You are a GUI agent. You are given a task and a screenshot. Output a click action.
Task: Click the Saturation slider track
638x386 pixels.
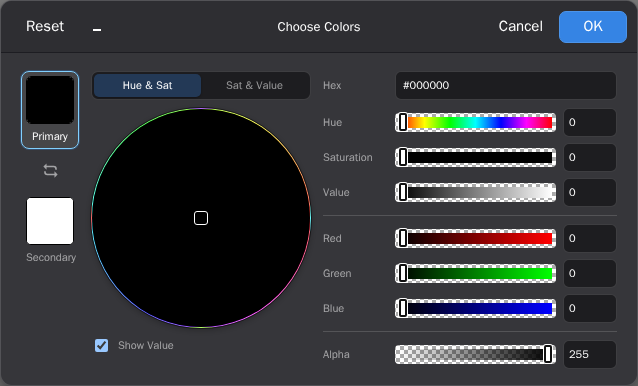click(475, 157)
